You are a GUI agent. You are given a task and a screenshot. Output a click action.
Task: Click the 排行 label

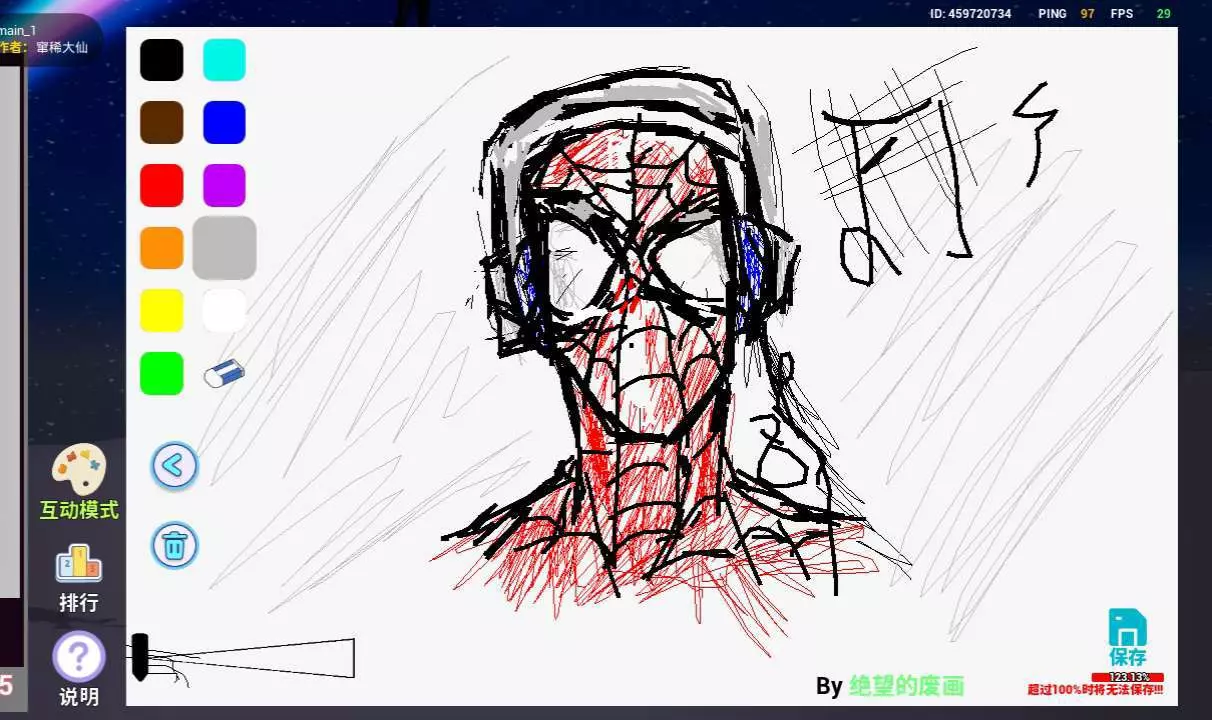[x=79, y=603]
